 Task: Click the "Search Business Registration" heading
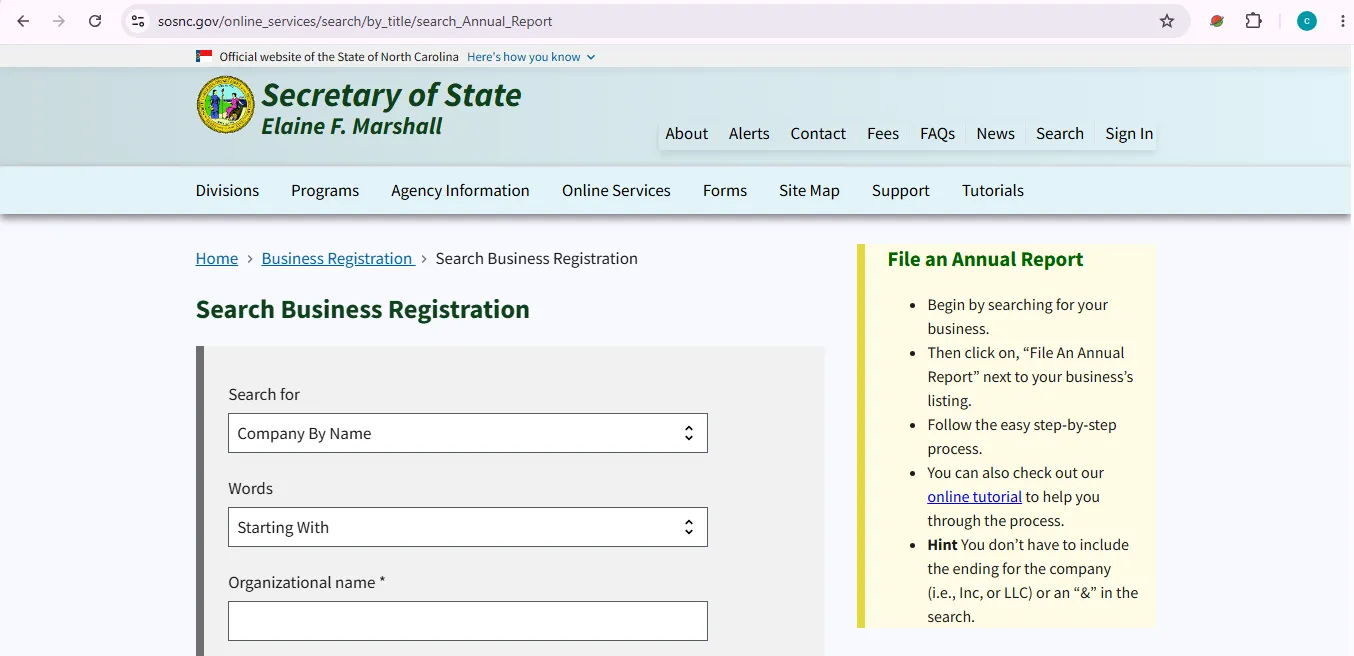363,309
